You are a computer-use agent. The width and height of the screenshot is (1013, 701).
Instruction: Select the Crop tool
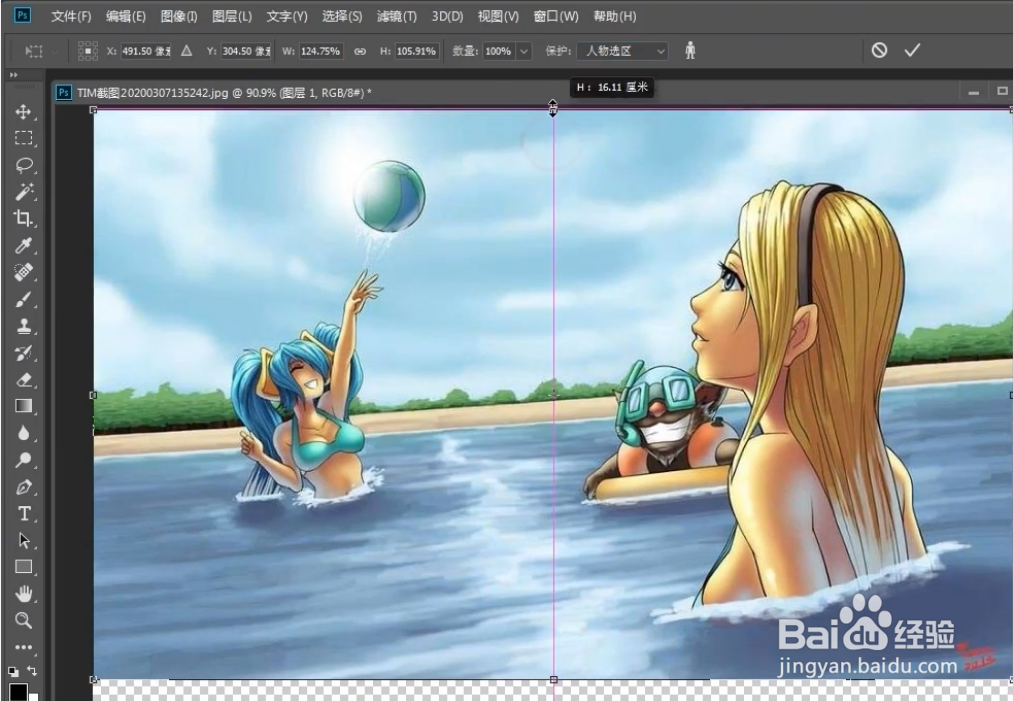pos(23,218)
